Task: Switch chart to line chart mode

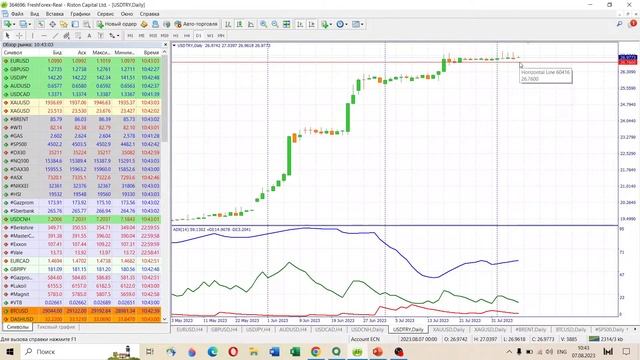Action: [x=251, y=24]
